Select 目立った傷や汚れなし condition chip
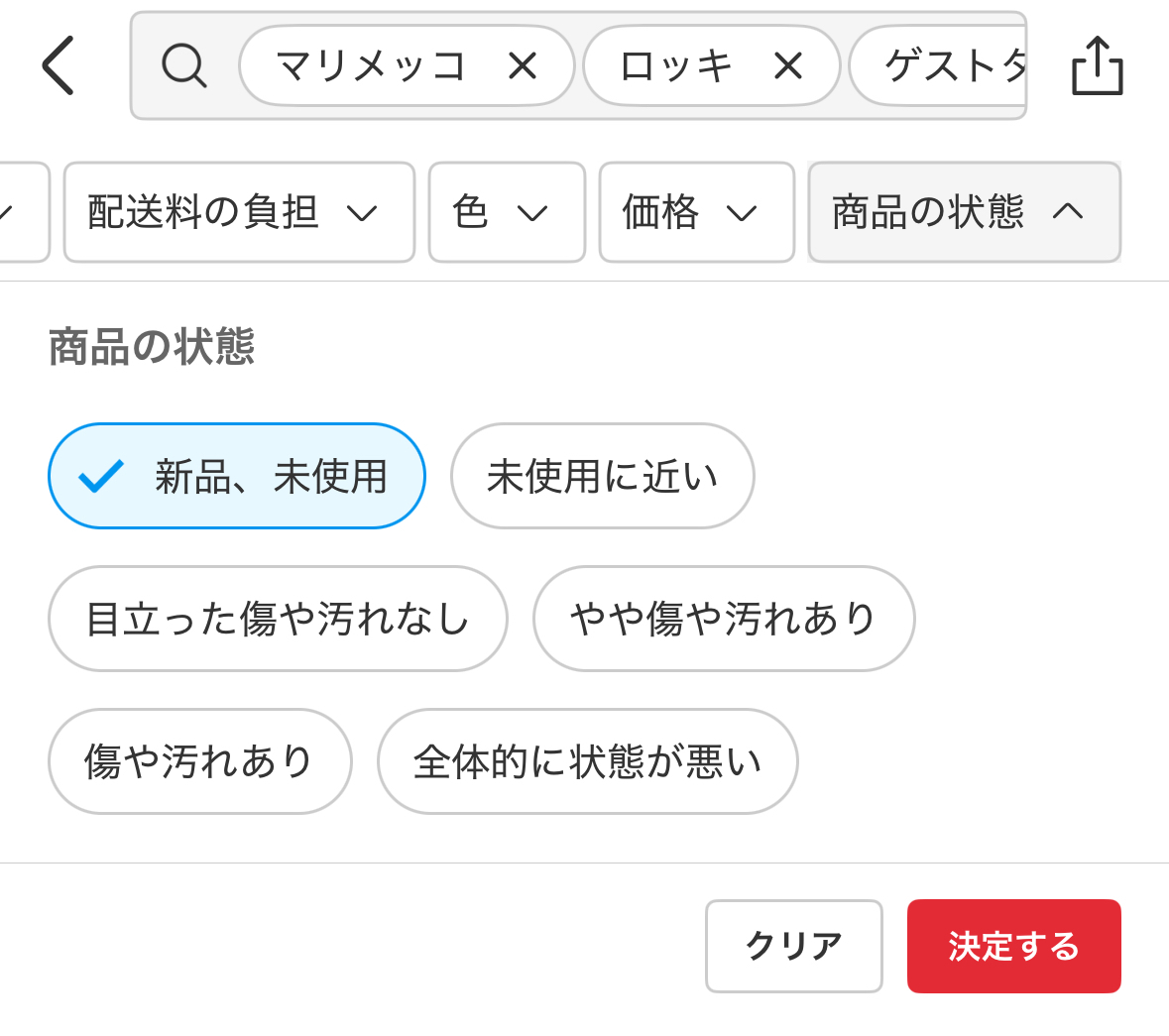1169x1036 pixels. [278, 620]
